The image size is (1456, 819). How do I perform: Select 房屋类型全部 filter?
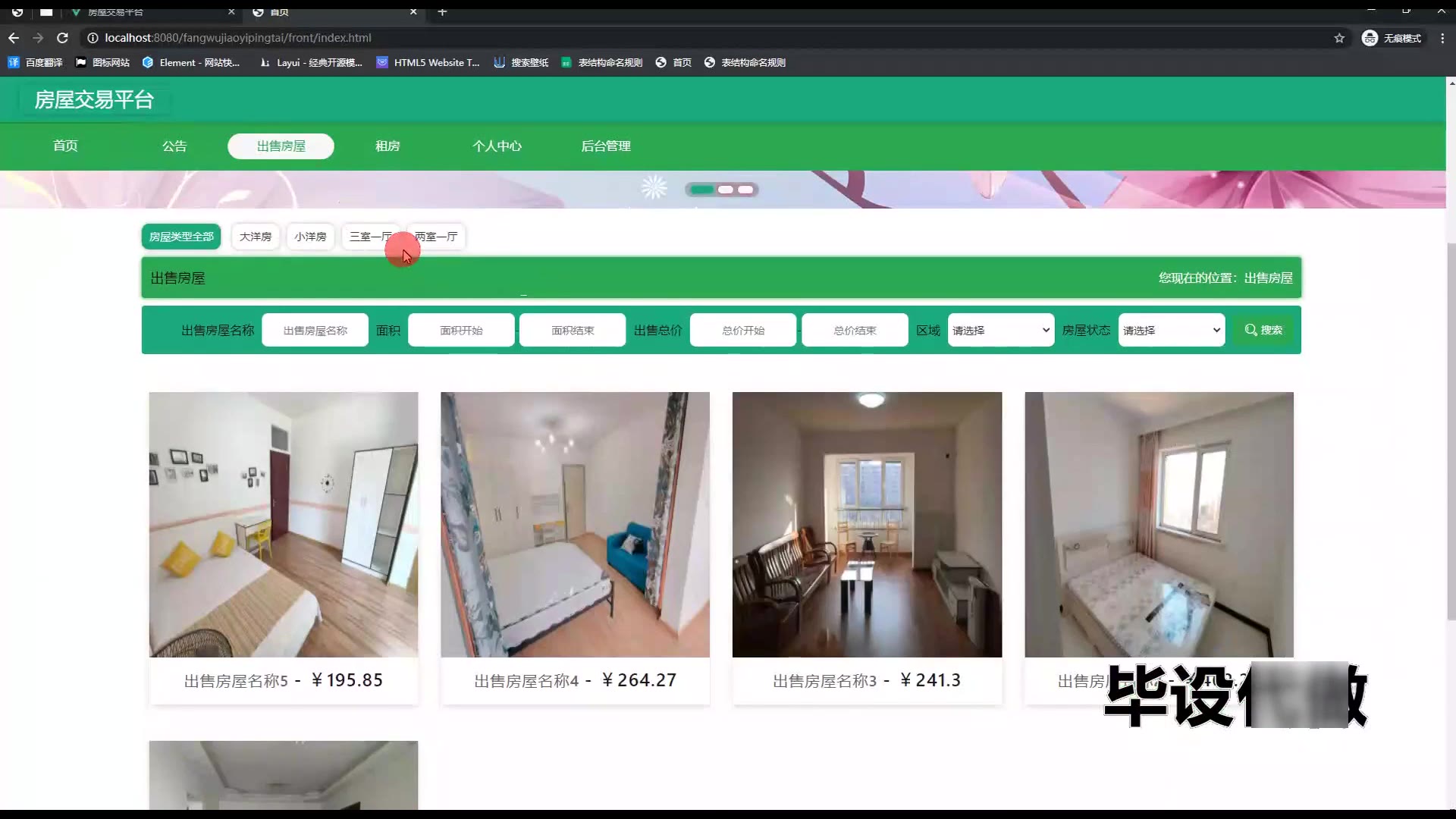181,237
